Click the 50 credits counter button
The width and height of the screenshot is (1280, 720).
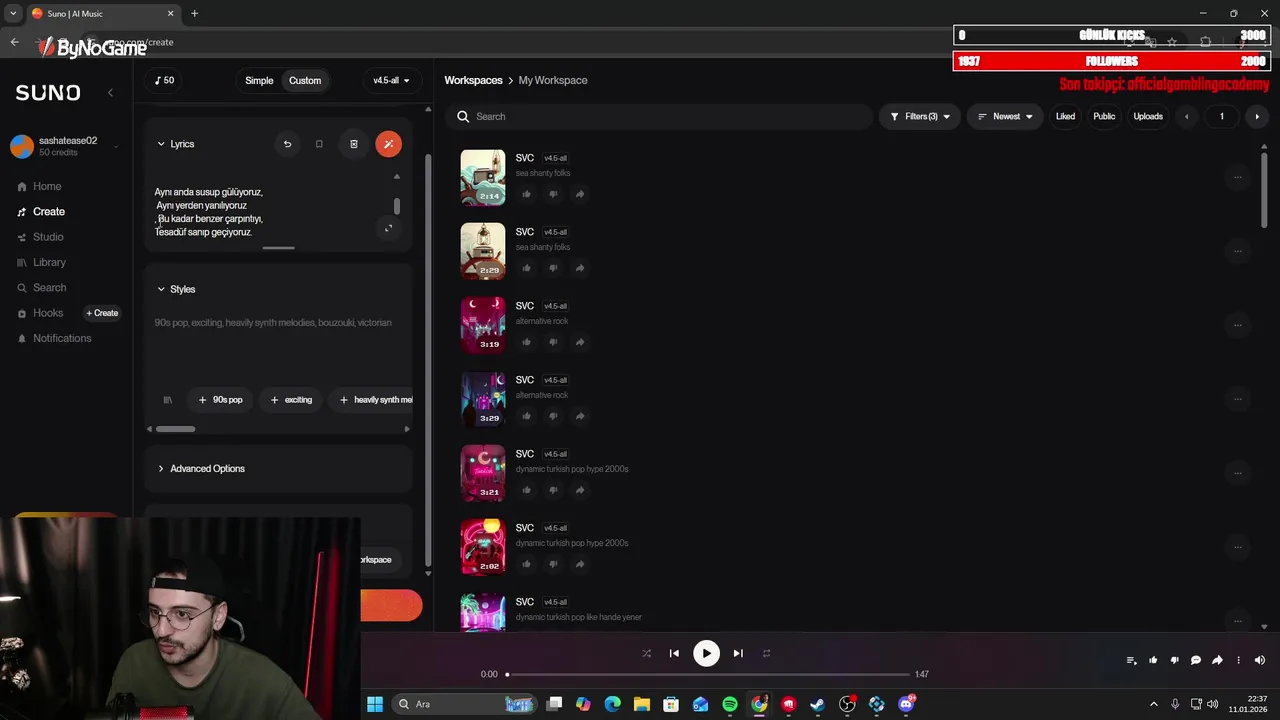pos(164,80)
